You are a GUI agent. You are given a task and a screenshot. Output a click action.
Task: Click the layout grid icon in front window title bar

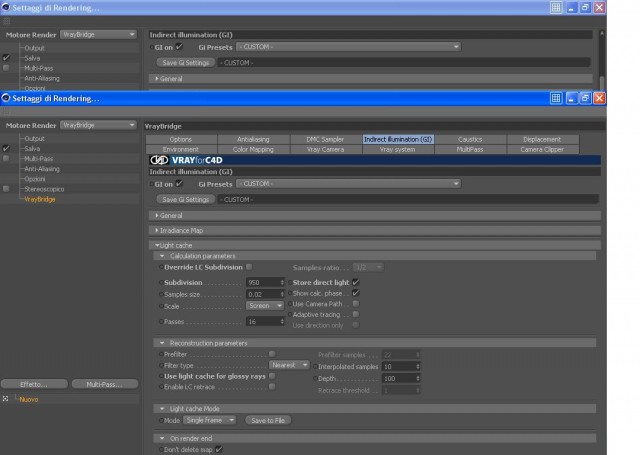click(556, 98)
